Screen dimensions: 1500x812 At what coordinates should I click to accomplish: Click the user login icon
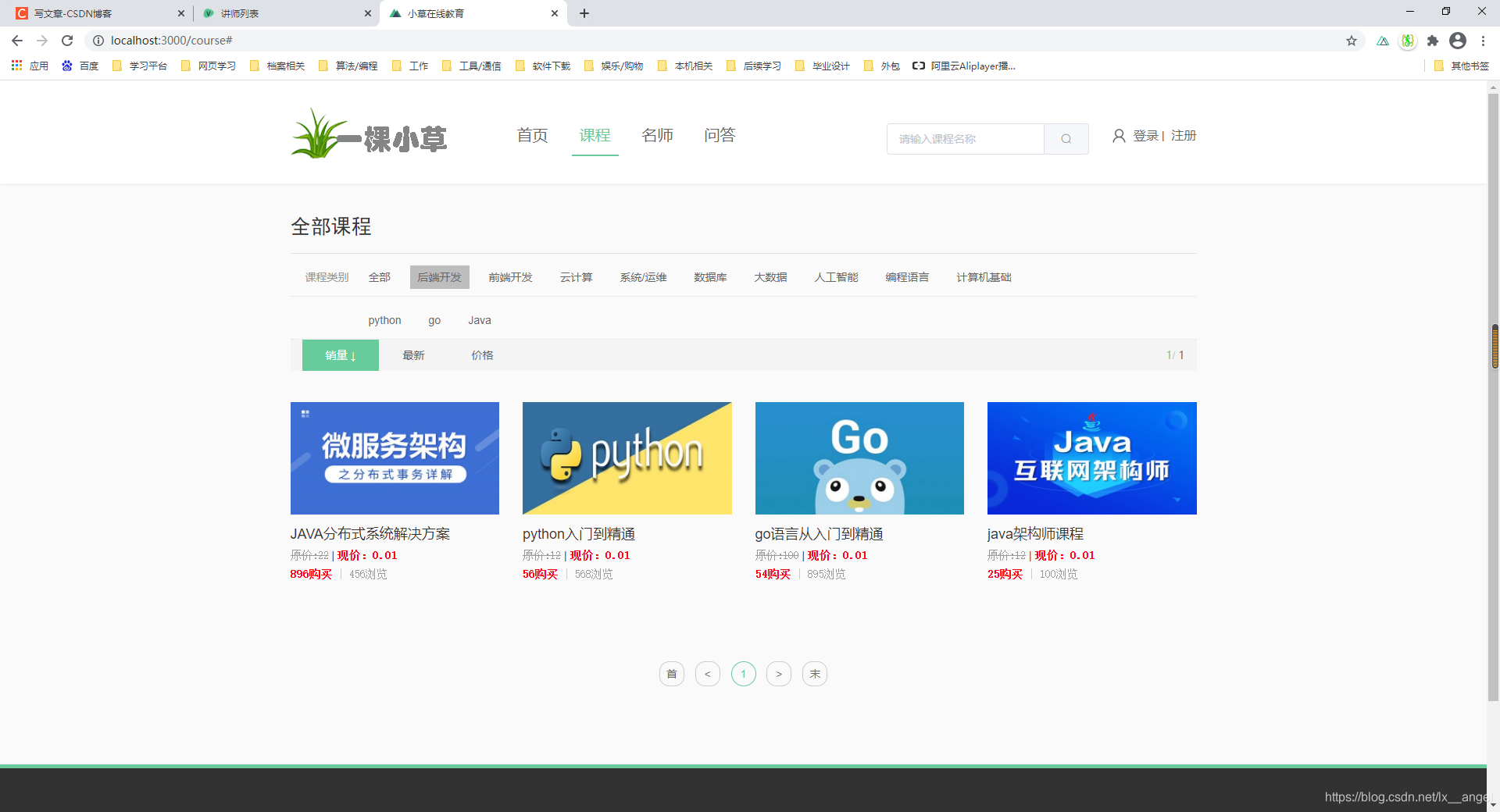tap(1119, 136)
